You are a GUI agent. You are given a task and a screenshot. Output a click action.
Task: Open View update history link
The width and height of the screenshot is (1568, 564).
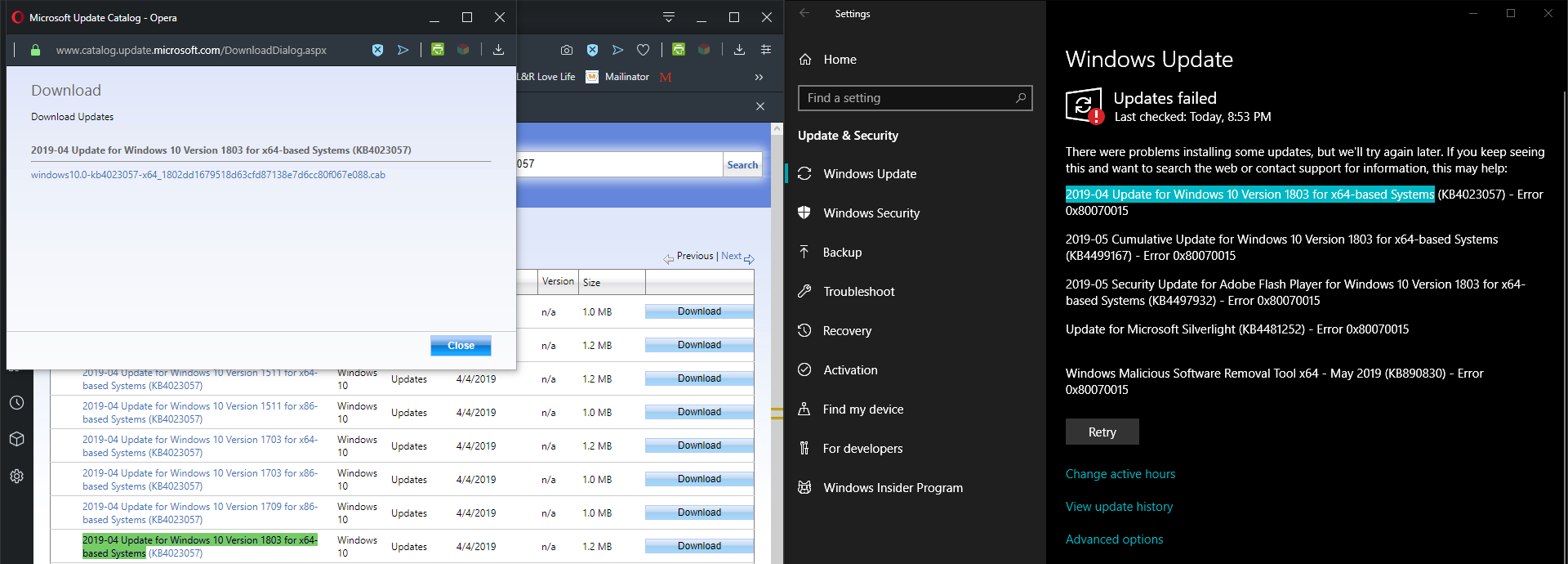point(1119,507)
